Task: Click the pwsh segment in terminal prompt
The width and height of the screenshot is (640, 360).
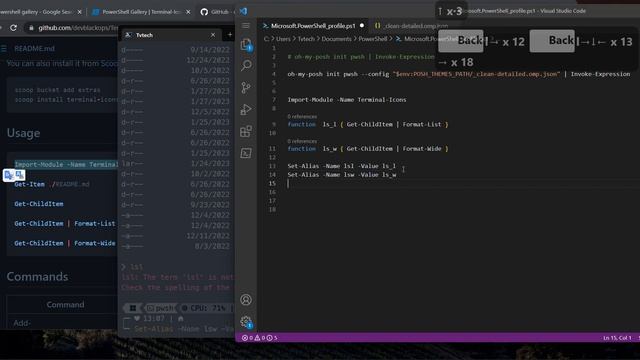Action: click(160, 308)
